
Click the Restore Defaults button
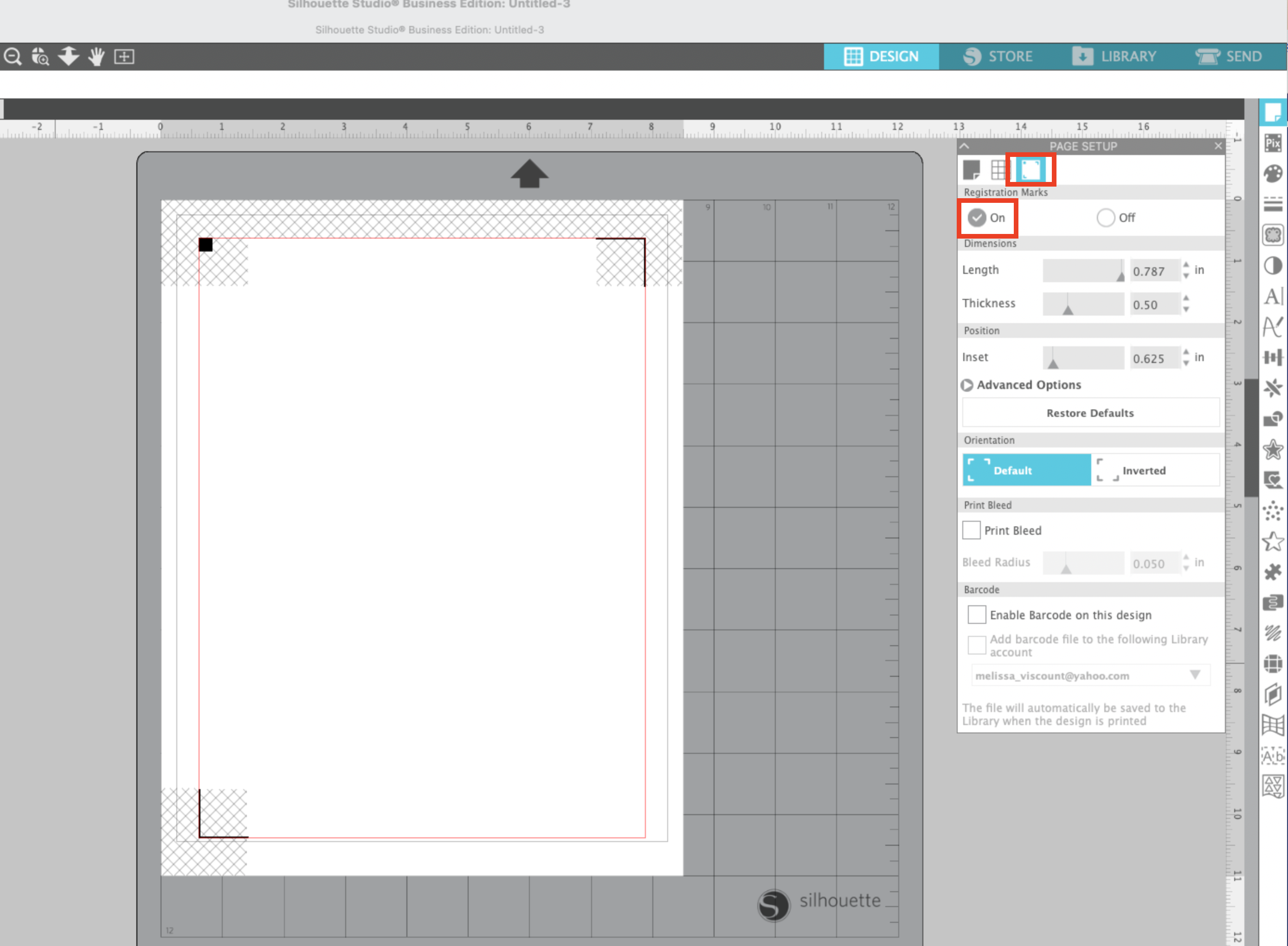point(1089,412)
